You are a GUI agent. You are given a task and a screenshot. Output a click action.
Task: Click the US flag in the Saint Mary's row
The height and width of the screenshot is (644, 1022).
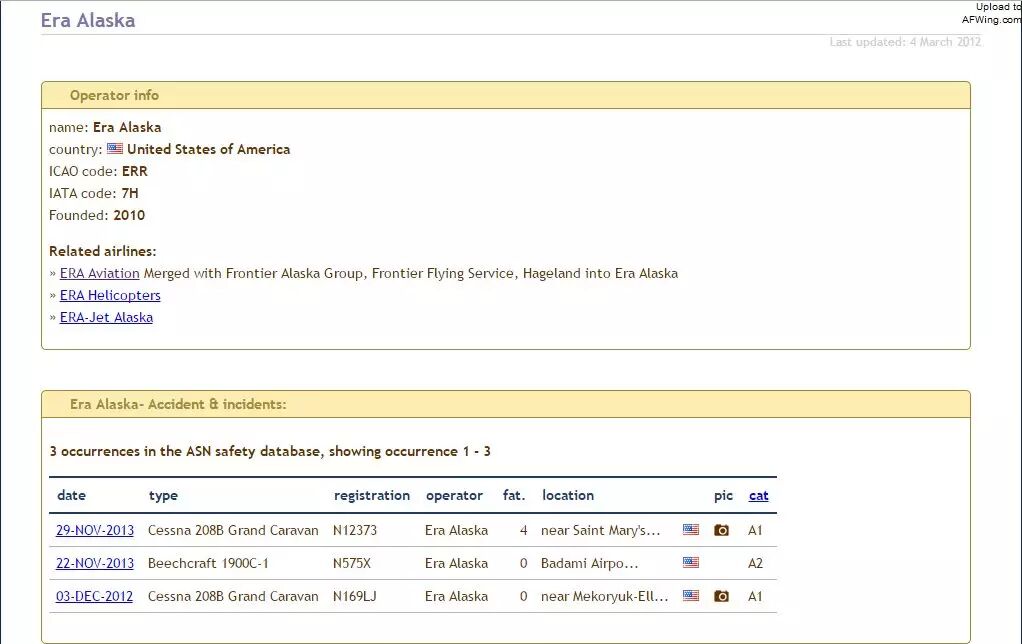coord(691,530)
